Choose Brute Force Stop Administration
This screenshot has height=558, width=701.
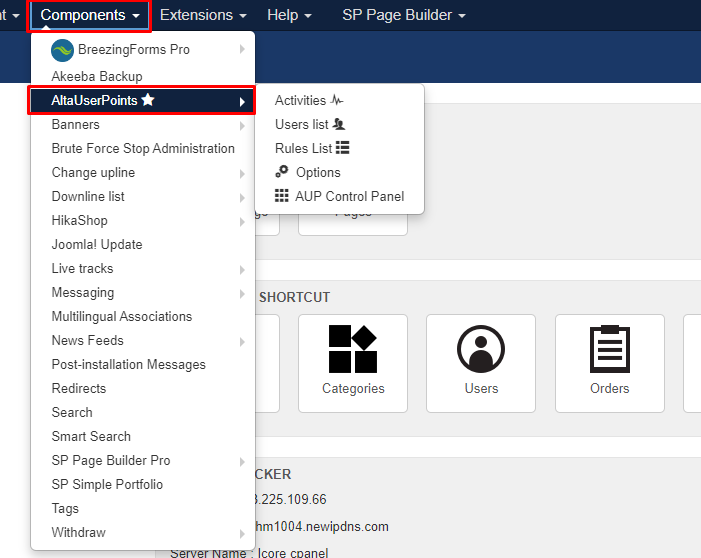tap(143, 148)
